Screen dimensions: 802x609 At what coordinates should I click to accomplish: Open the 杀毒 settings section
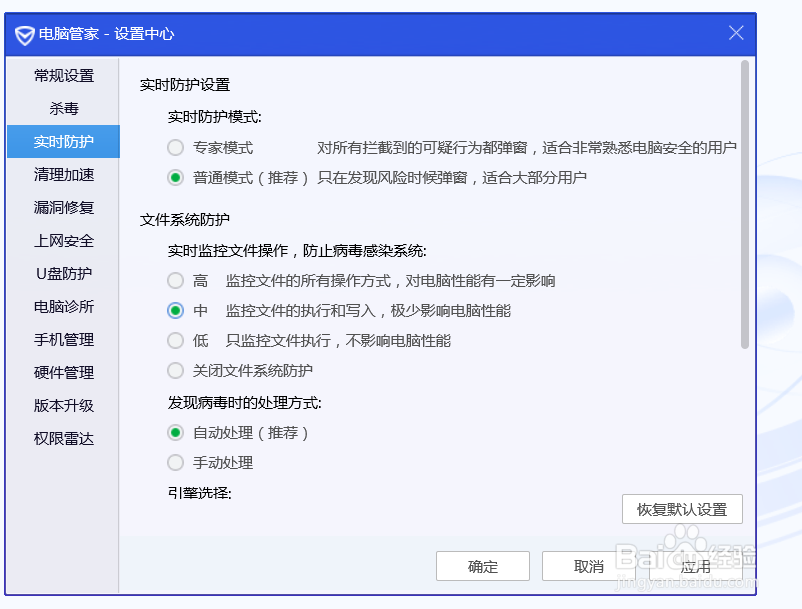tap(64, 108)
